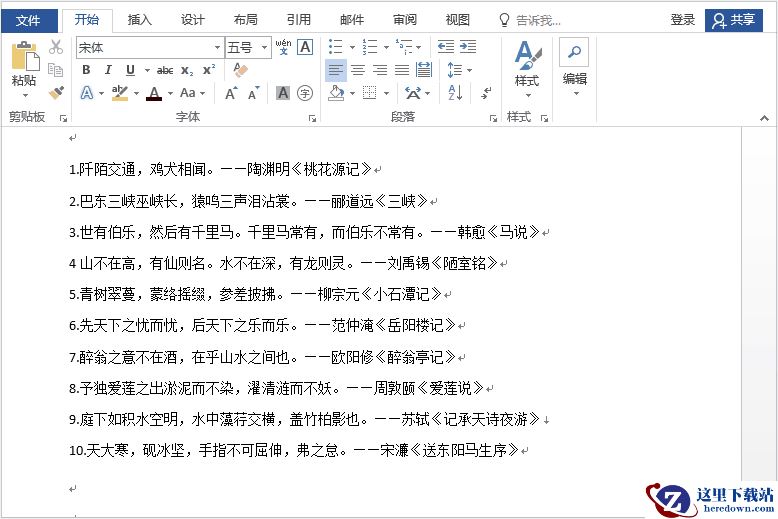Switch to the 视图 tab
This screenshot has width=778, height=519.
[x=457, y=20]
